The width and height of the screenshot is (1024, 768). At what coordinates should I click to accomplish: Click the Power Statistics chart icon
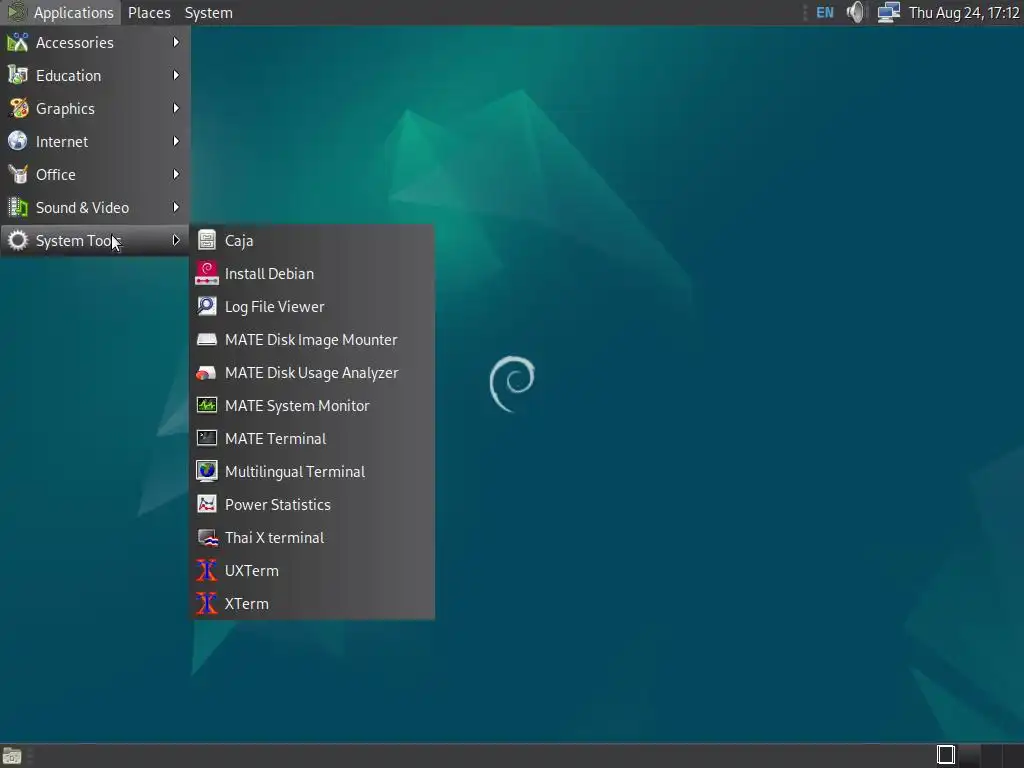coord(207,504)
